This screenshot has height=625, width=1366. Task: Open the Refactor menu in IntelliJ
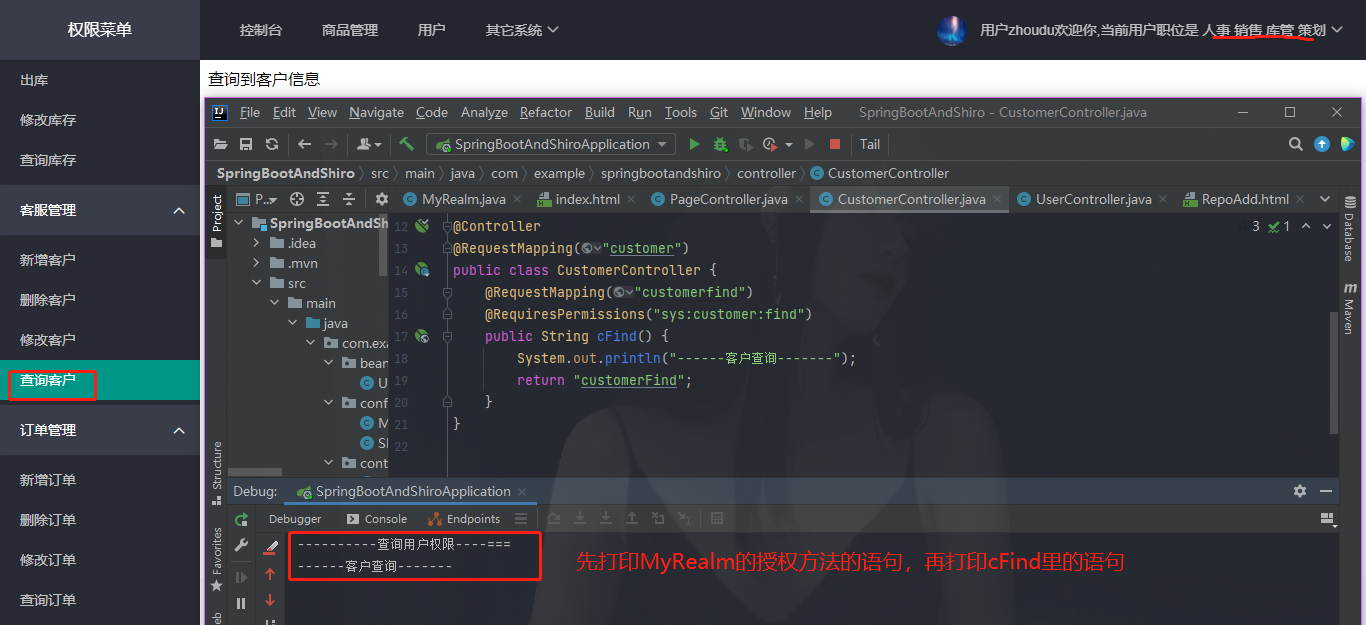point(546,112)
